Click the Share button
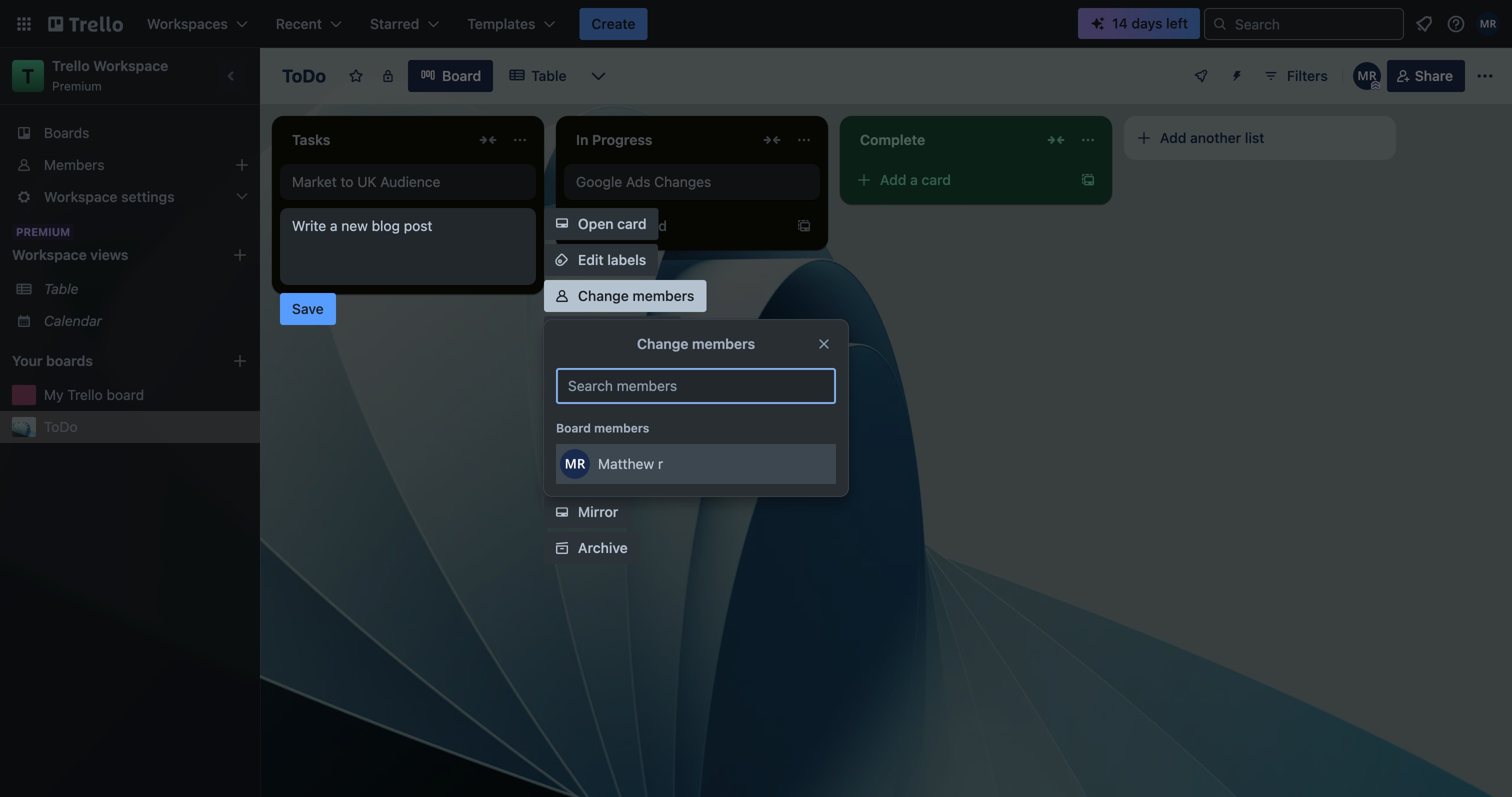 click(1425, 75)
